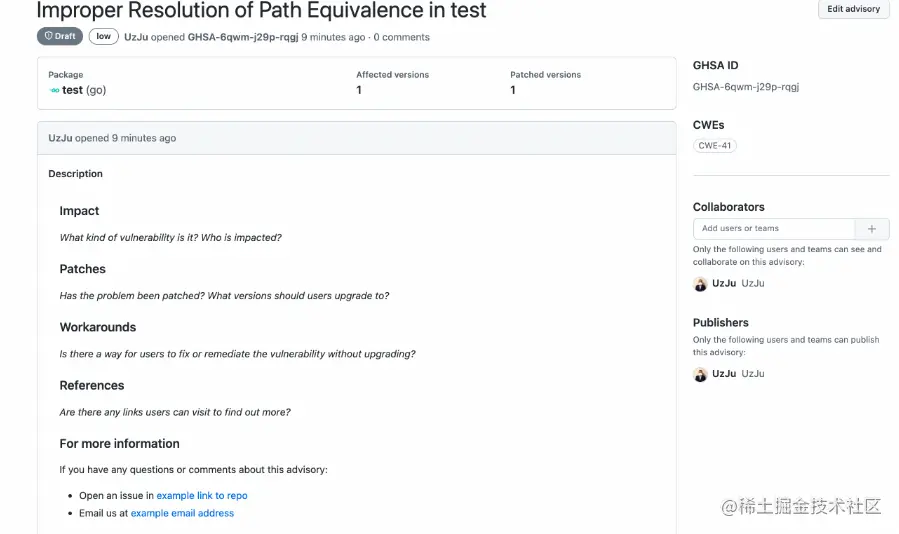Follow the example link to repo
The image size is (899, 534).
click(x=201, y=496)
